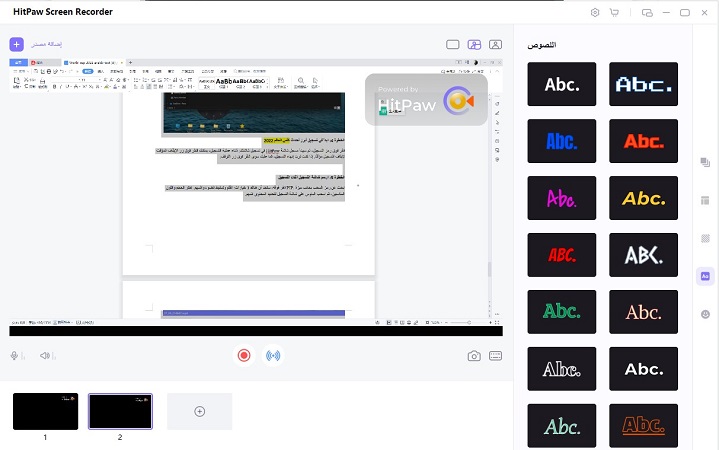This screenshot has height=450, width=719.
Task: Open the stickers emoji sidebar icon
Action: click(x=705, y=314)
